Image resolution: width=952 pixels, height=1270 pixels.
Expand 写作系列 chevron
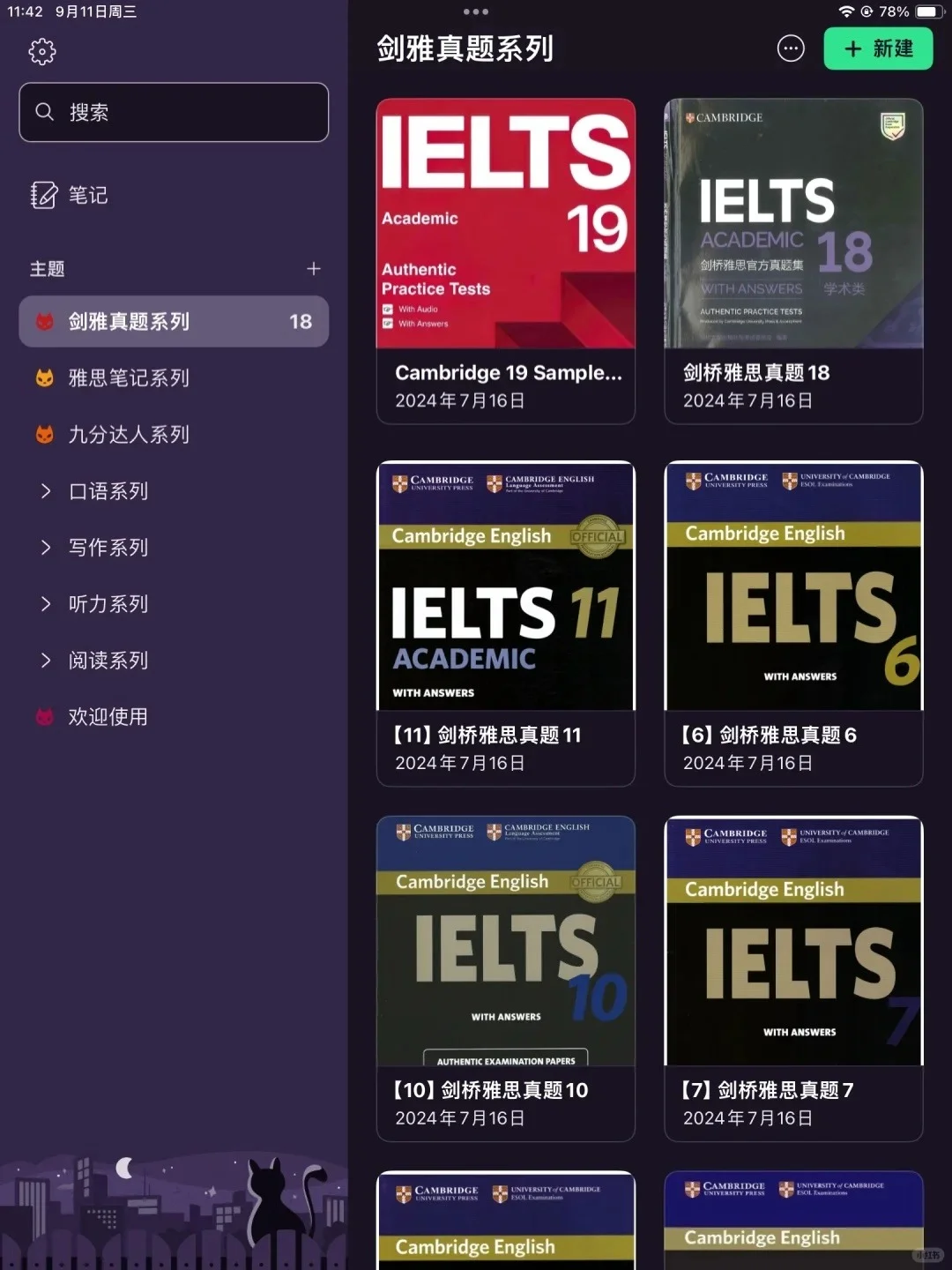(x=46, y=548)
